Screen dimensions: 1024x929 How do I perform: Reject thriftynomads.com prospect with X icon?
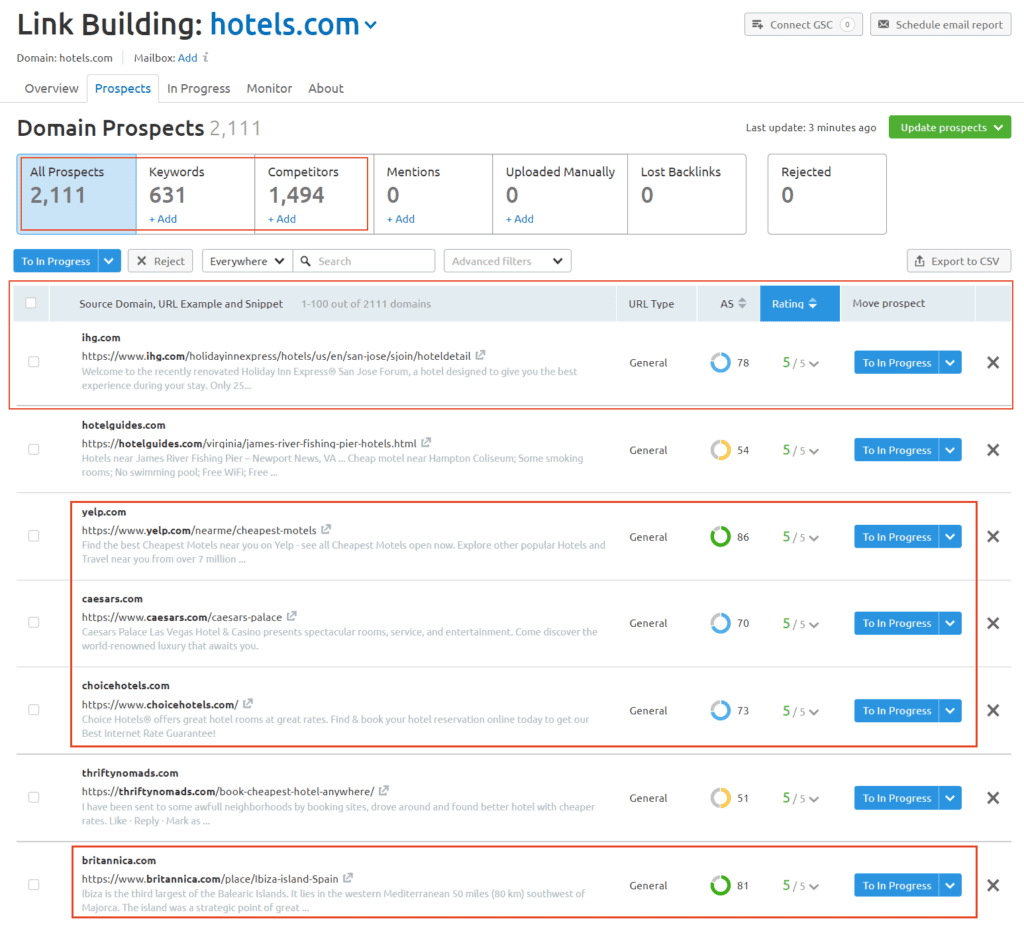tap(993, 798)
